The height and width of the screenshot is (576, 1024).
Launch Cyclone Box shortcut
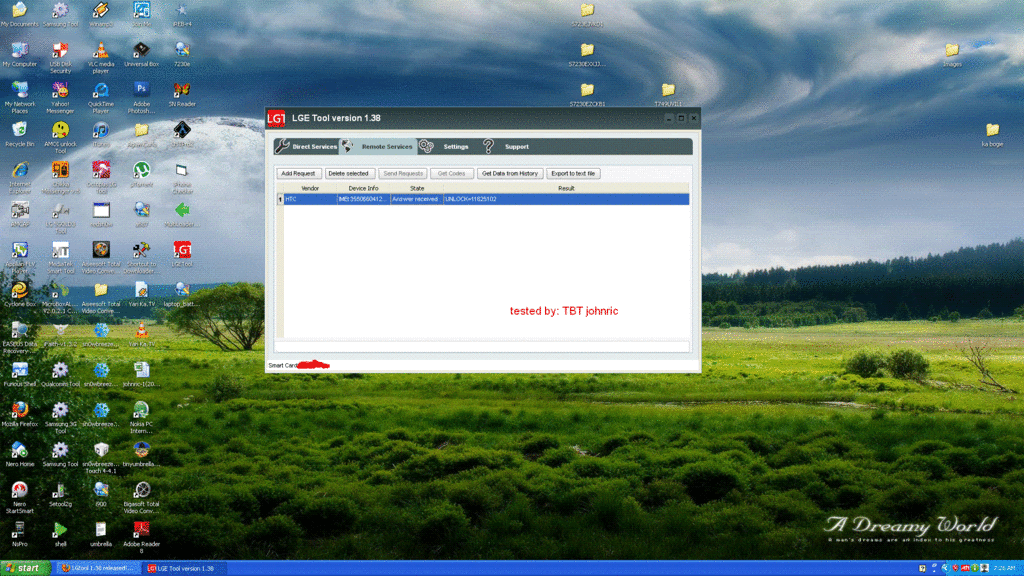pos(20,294)
